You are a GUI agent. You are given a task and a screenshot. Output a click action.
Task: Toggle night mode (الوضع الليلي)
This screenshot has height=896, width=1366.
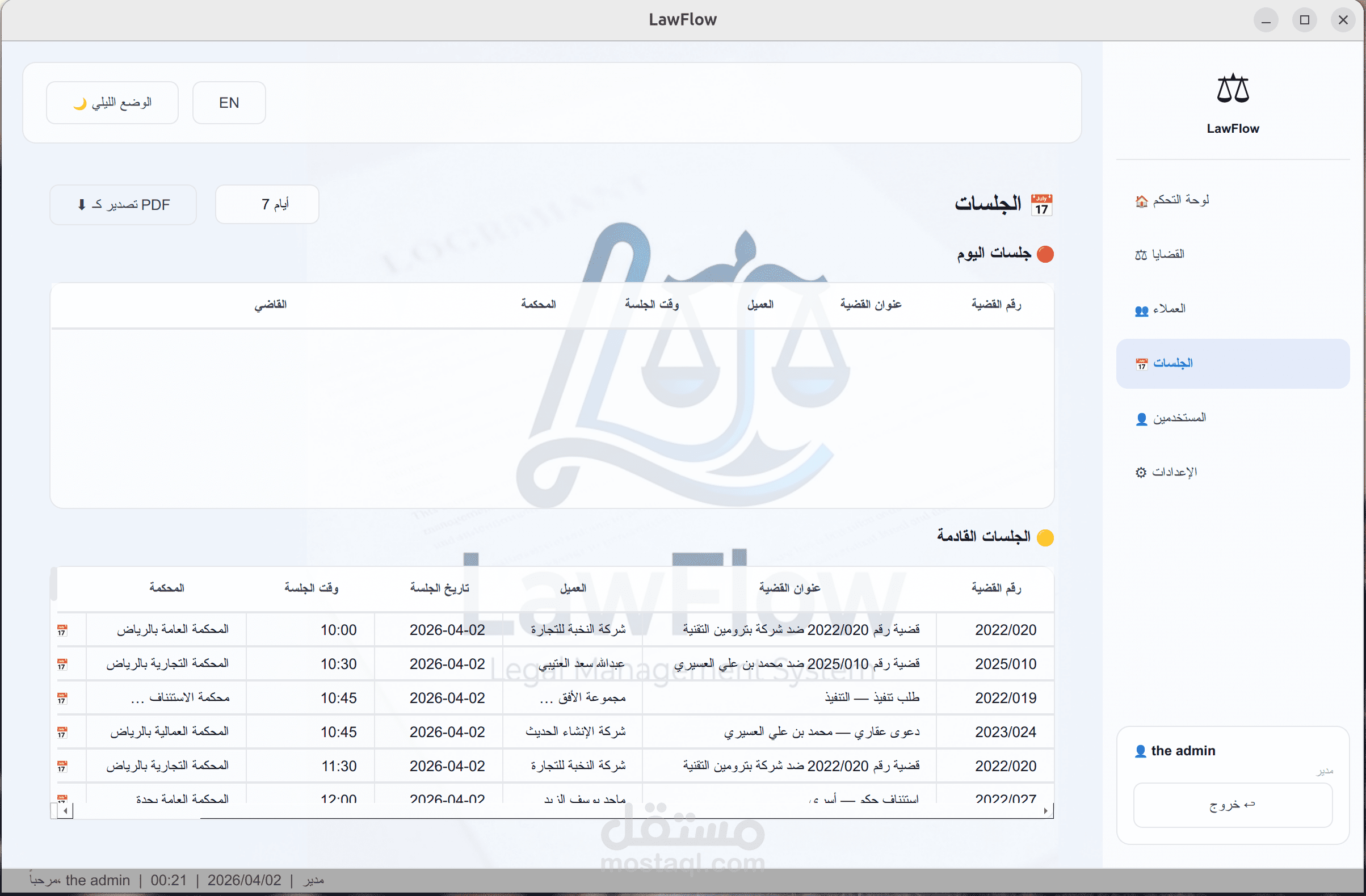click(112, 103)
